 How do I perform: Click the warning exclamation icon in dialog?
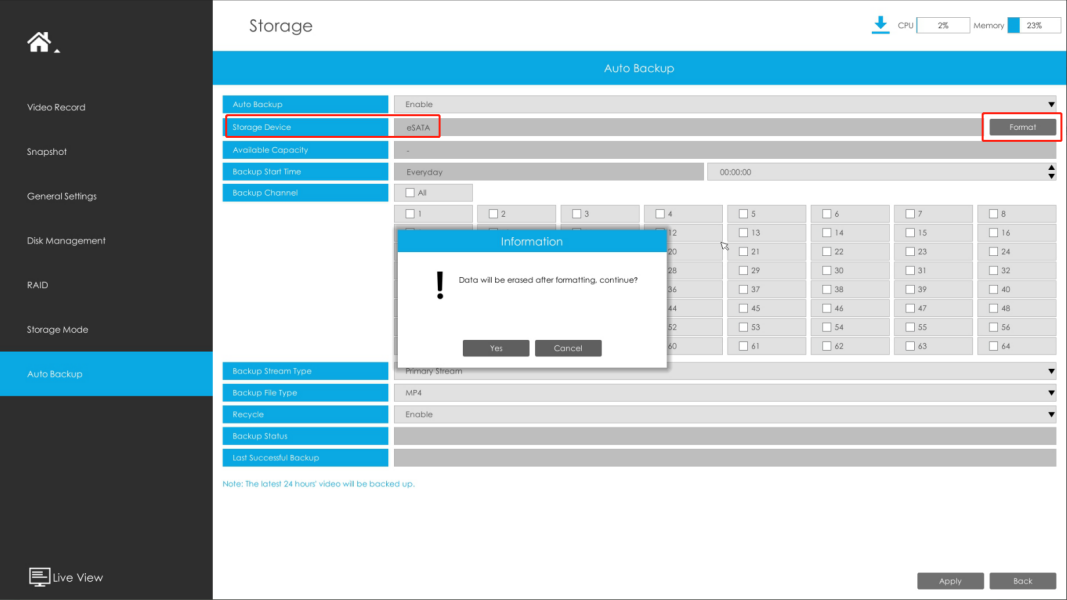440,286
